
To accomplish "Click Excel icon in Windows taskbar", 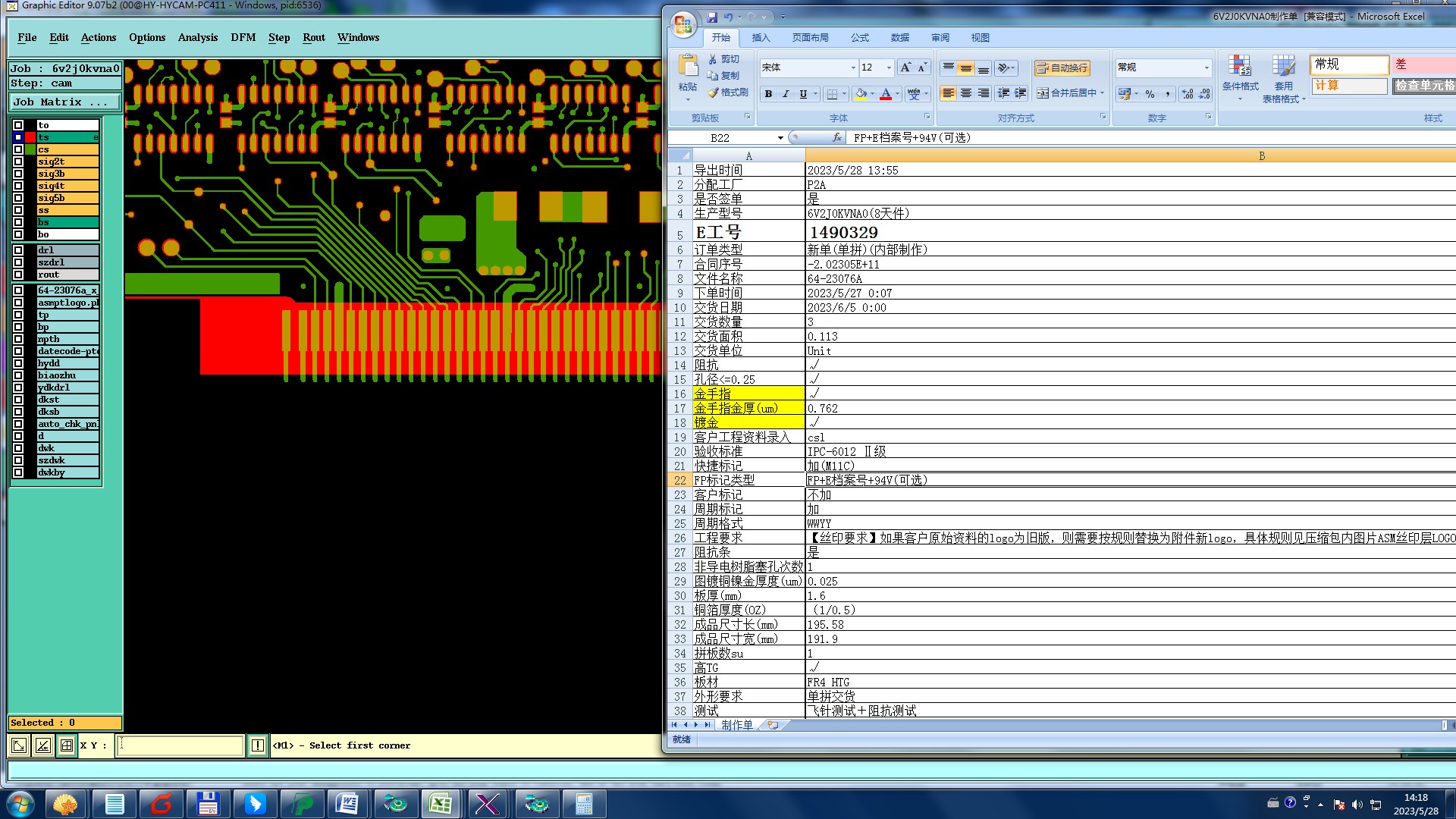I will [441, 803].
